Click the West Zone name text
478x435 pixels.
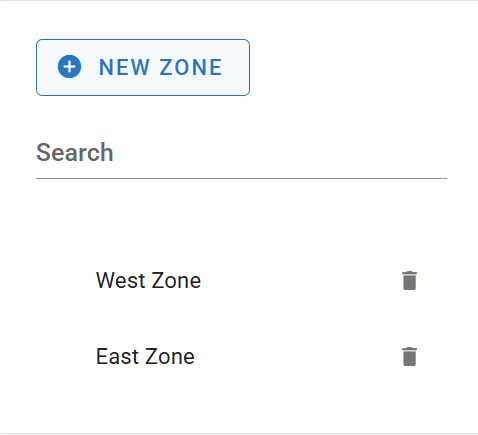[x=148, y=280]
